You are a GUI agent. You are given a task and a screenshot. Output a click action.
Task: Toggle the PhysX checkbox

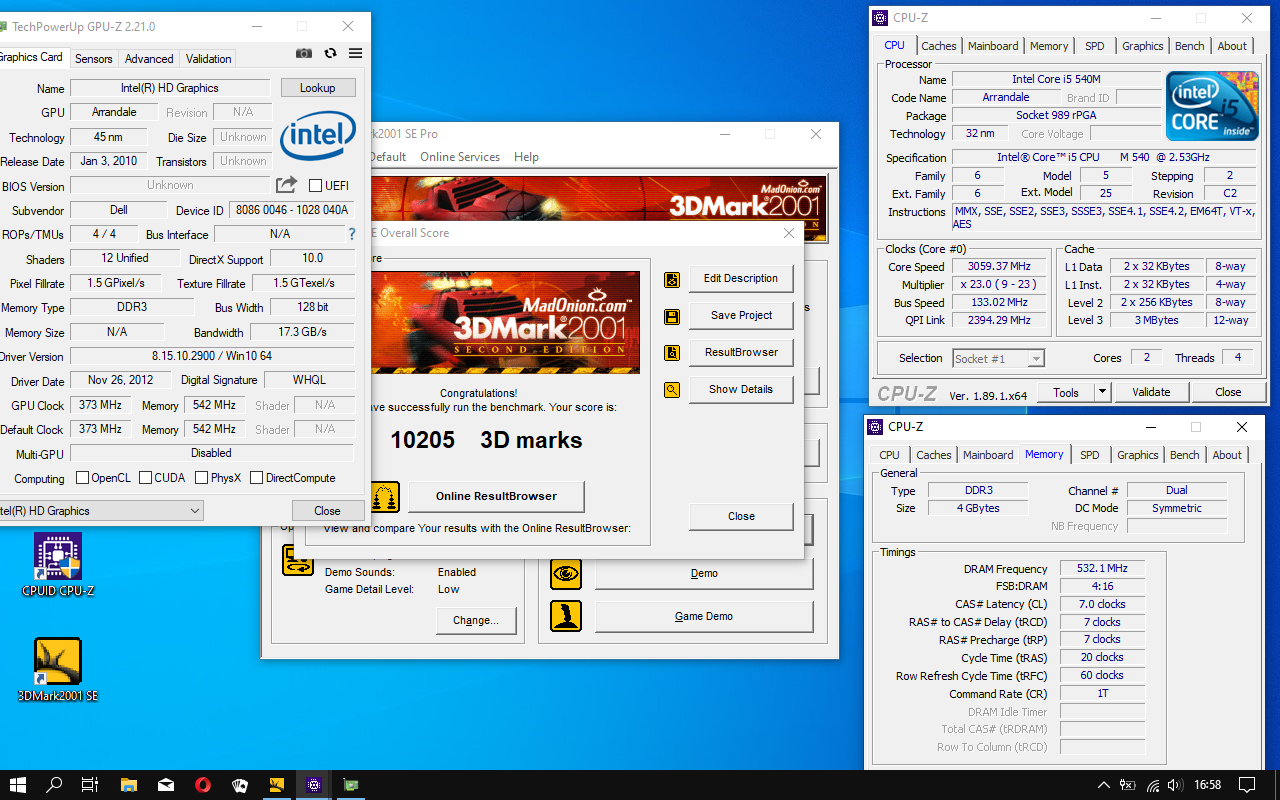tap(202, 478)
